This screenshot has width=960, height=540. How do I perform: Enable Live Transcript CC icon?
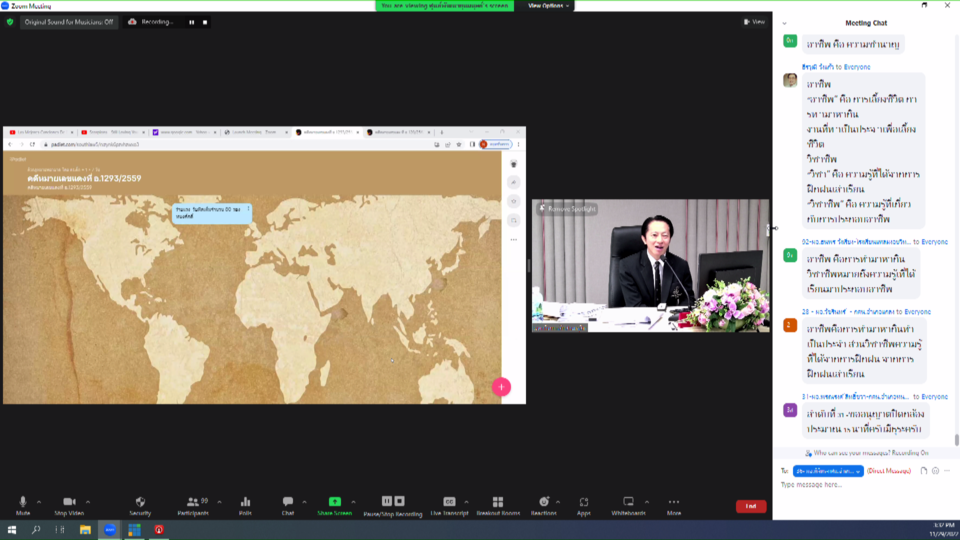click(x=449, y=502)
